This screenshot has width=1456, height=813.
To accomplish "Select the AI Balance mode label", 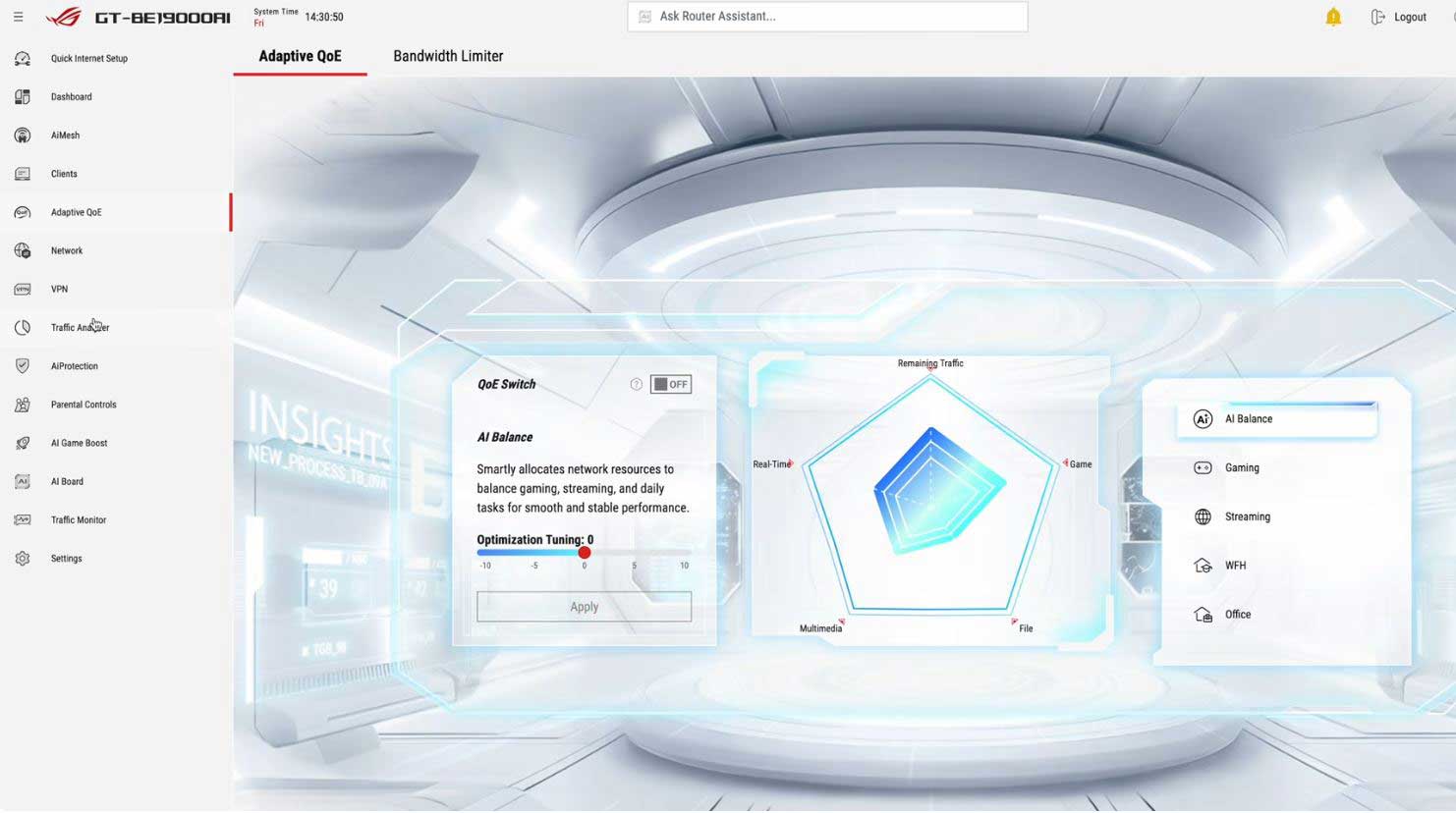I will (1249, 419).
